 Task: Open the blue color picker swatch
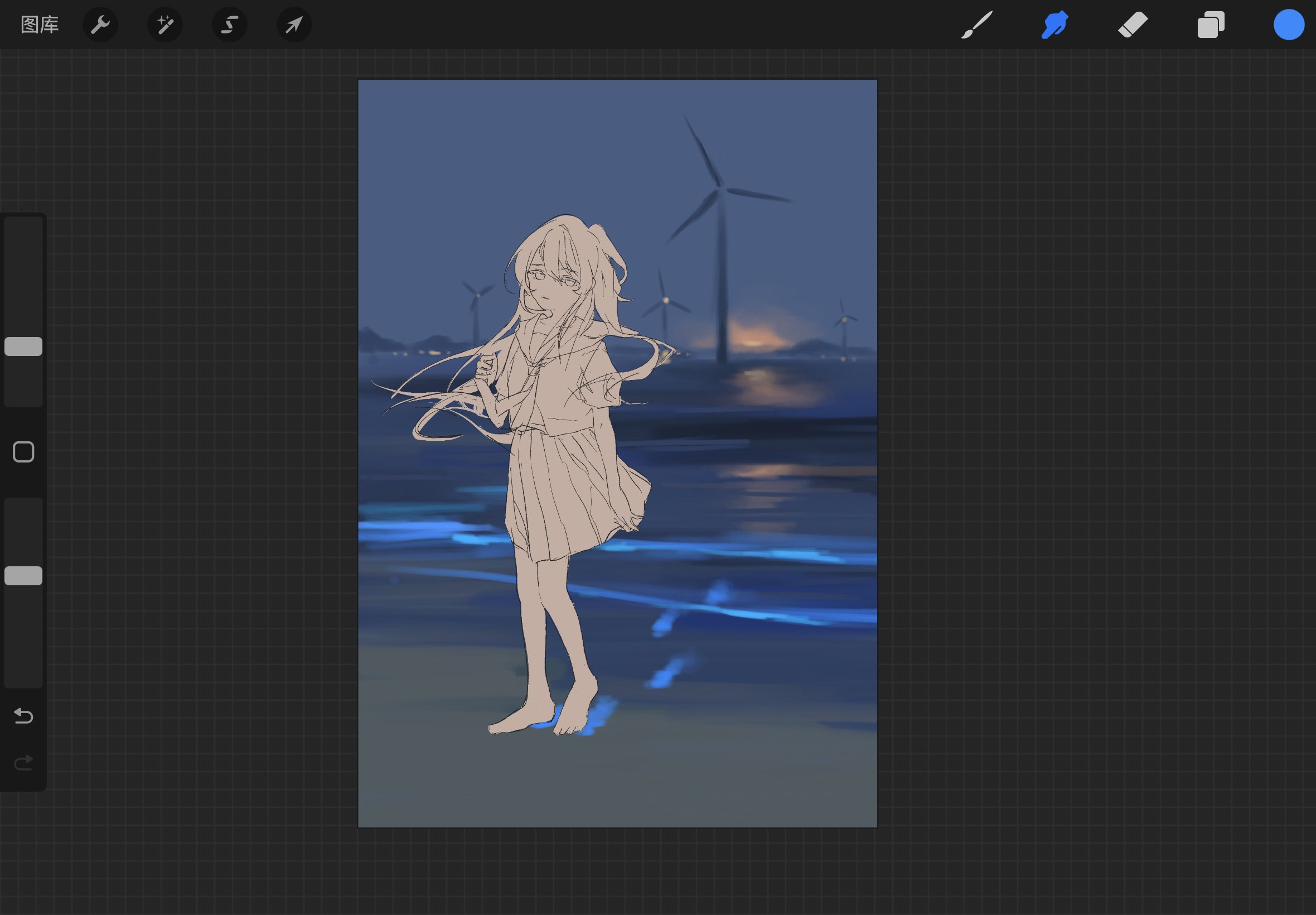tap(1289, 25)
